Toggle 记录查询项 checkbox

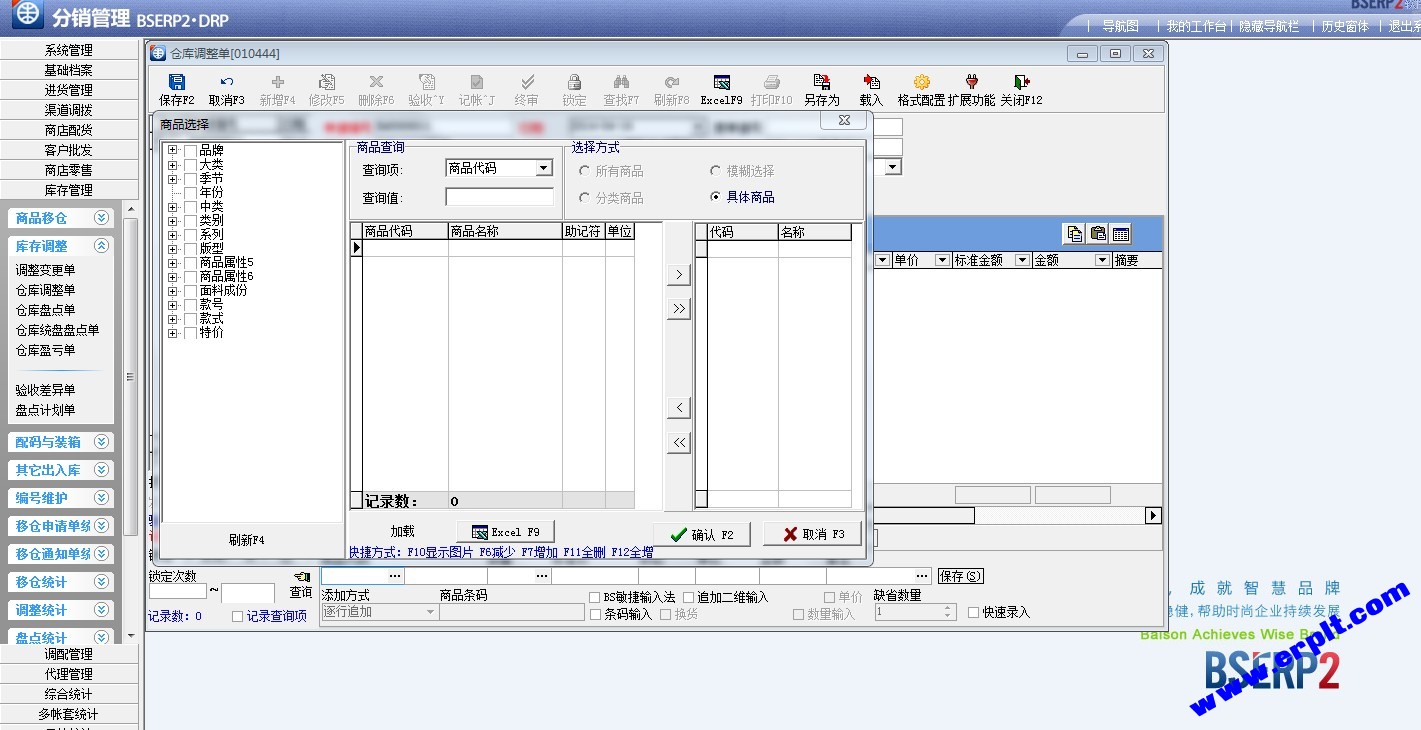[x=237, y=617]
